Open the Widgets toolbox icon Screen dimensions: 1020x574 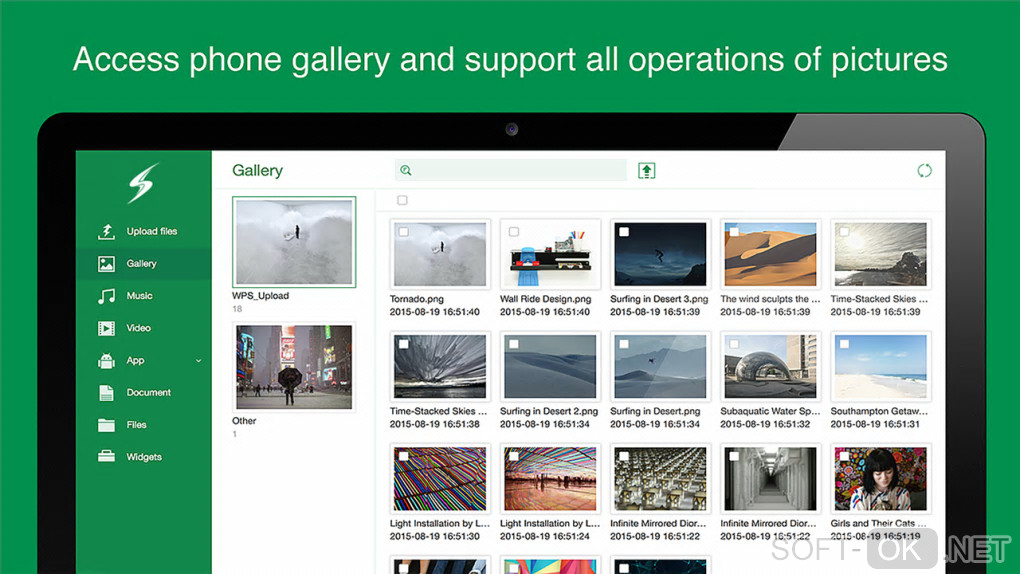106,456
